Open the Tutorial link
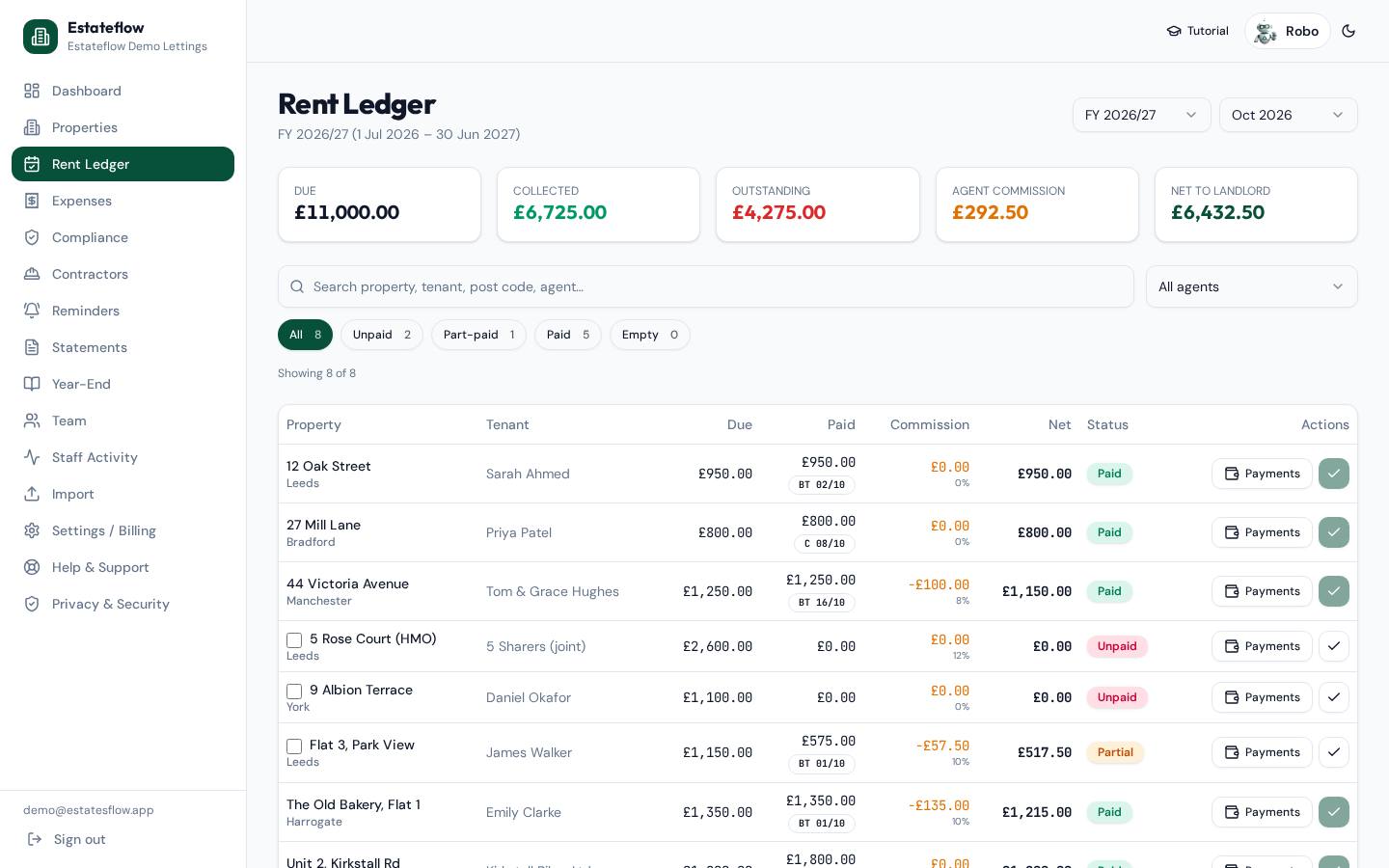This screenshot has width=1389, height=868. click(1197, 31)
